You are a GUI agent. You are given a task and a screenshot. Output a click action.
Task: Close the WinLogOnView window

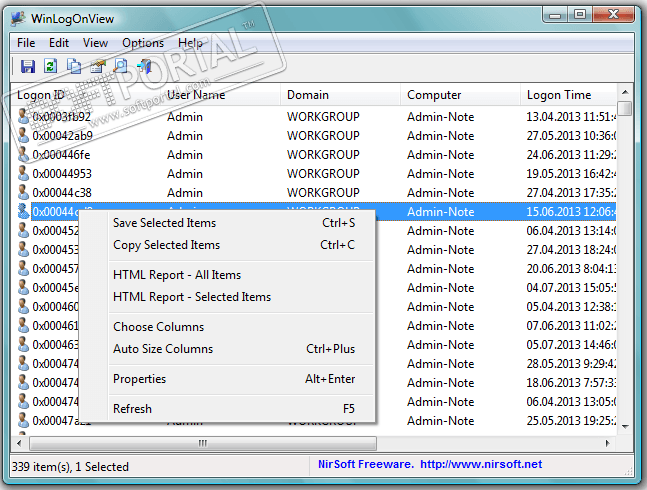point(613,15)
